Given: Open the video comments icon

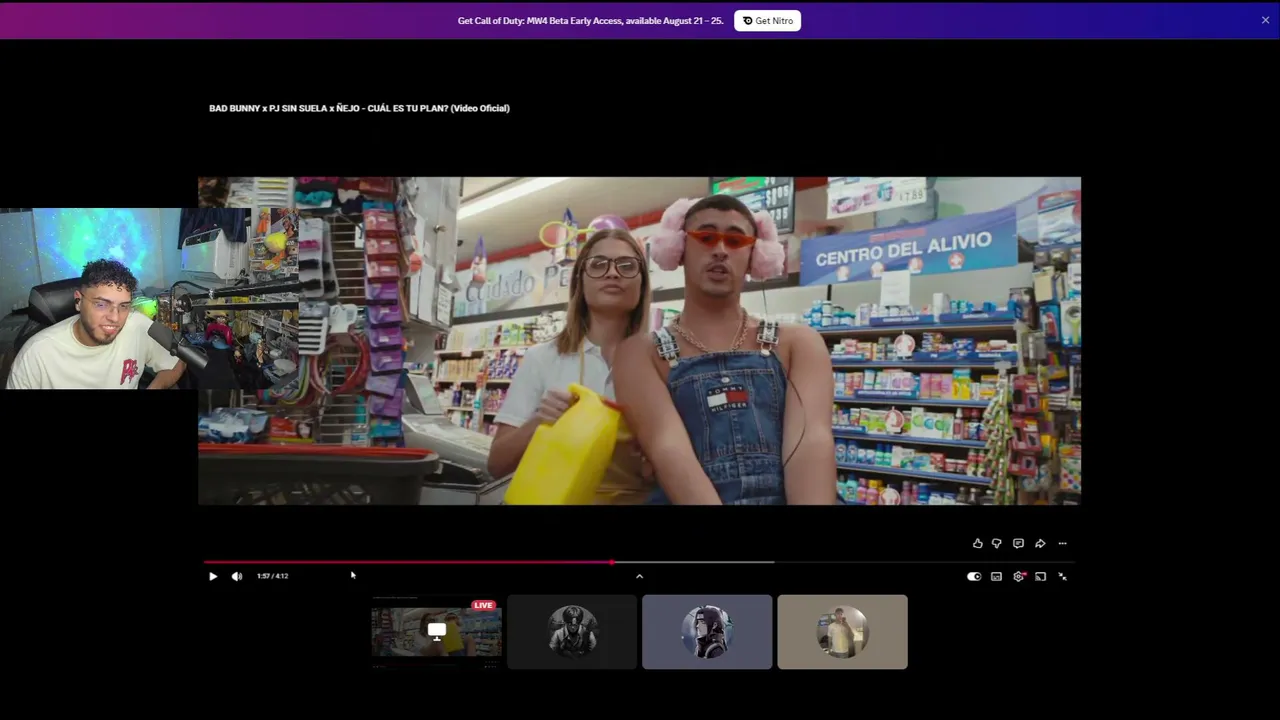Looking at the screenshot, I should [x=1018, y=543].
